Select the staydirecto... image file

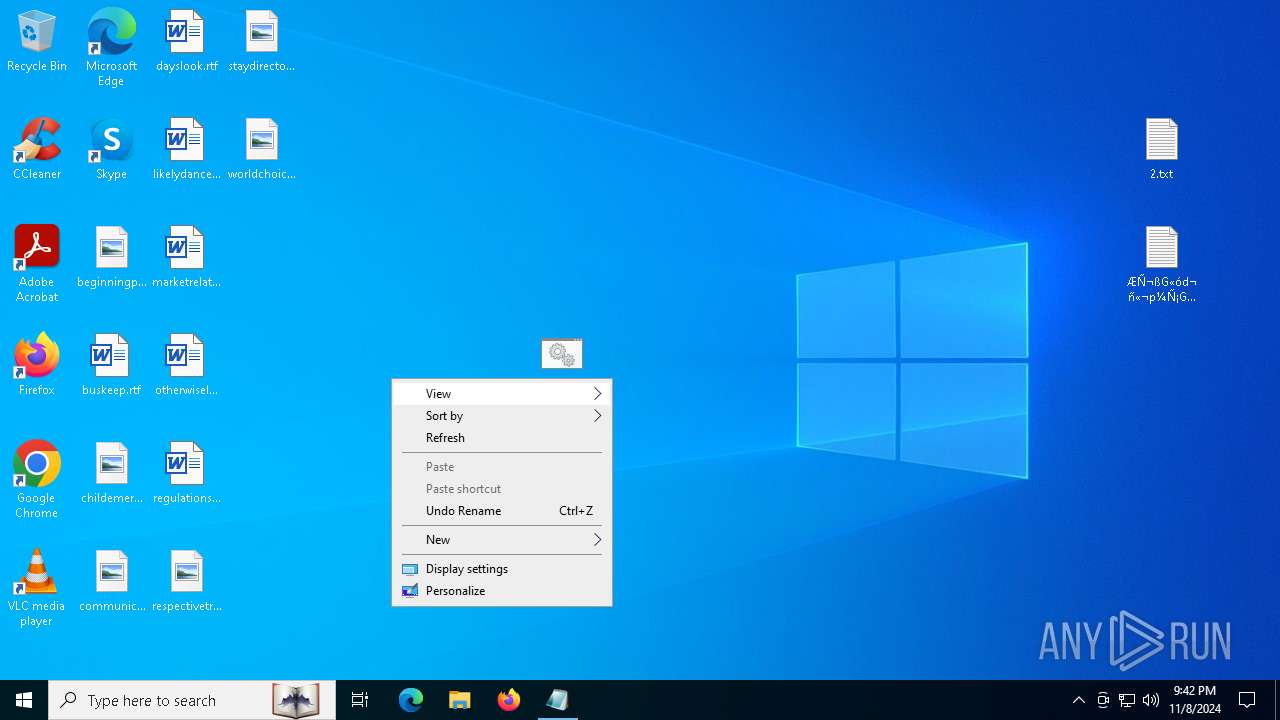(x=261, y=42)
